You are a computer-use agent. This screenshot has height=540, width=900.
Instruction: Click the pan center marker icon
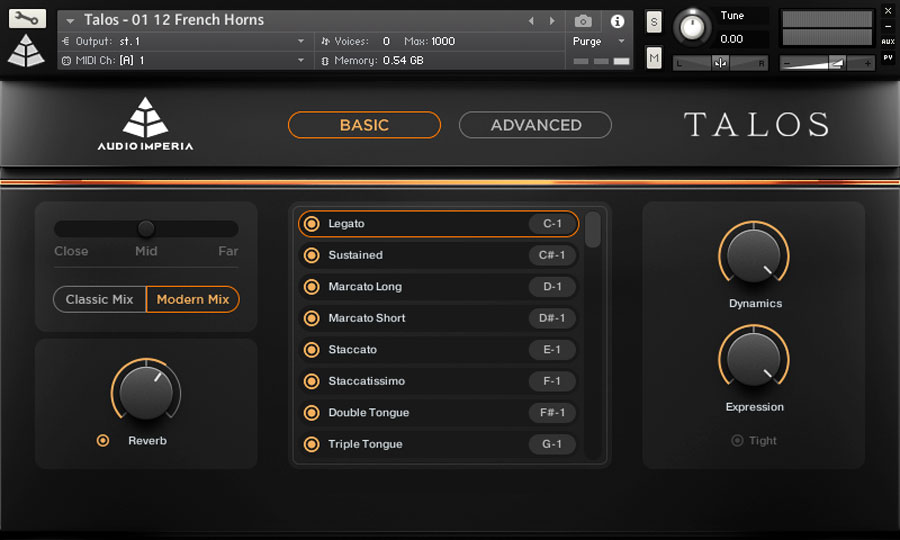click(720, 63)
